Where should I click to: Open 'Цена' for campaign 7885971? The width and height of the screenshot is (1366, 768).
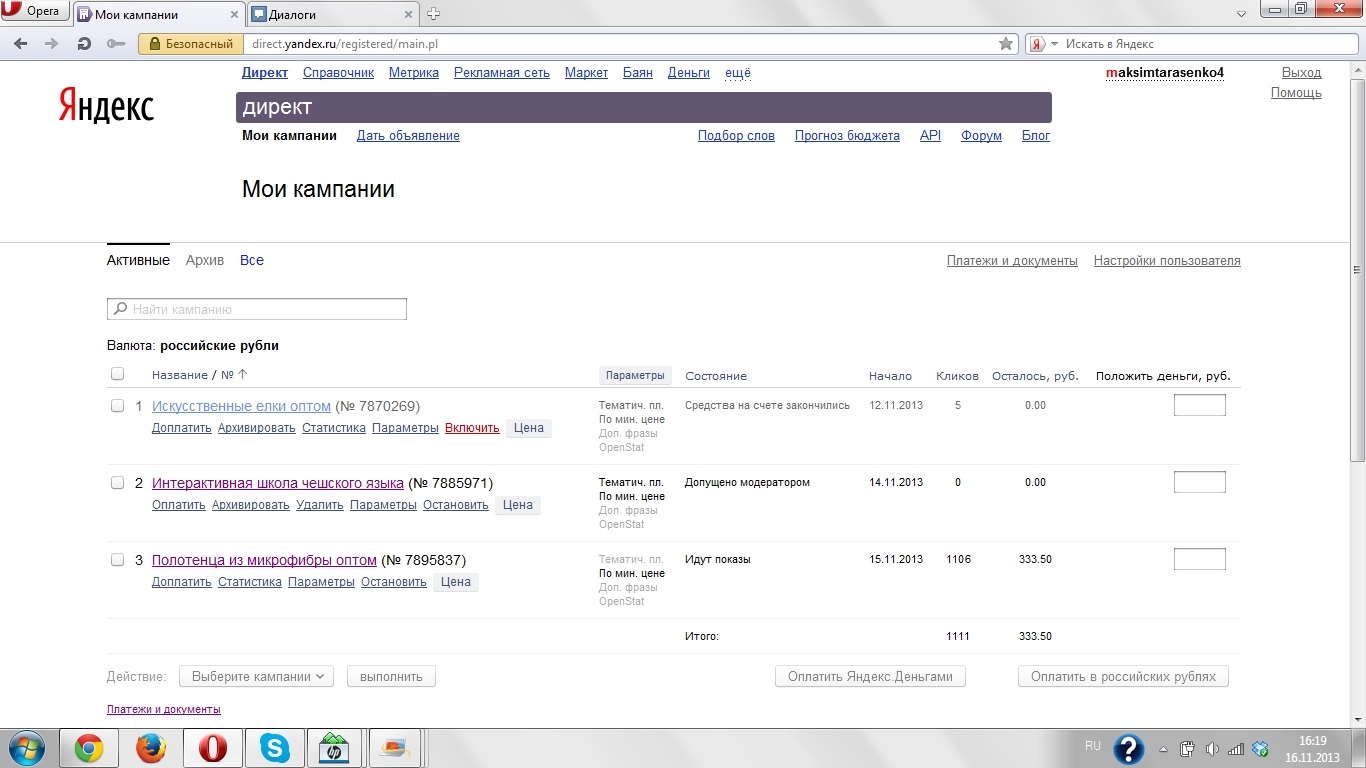518,505
